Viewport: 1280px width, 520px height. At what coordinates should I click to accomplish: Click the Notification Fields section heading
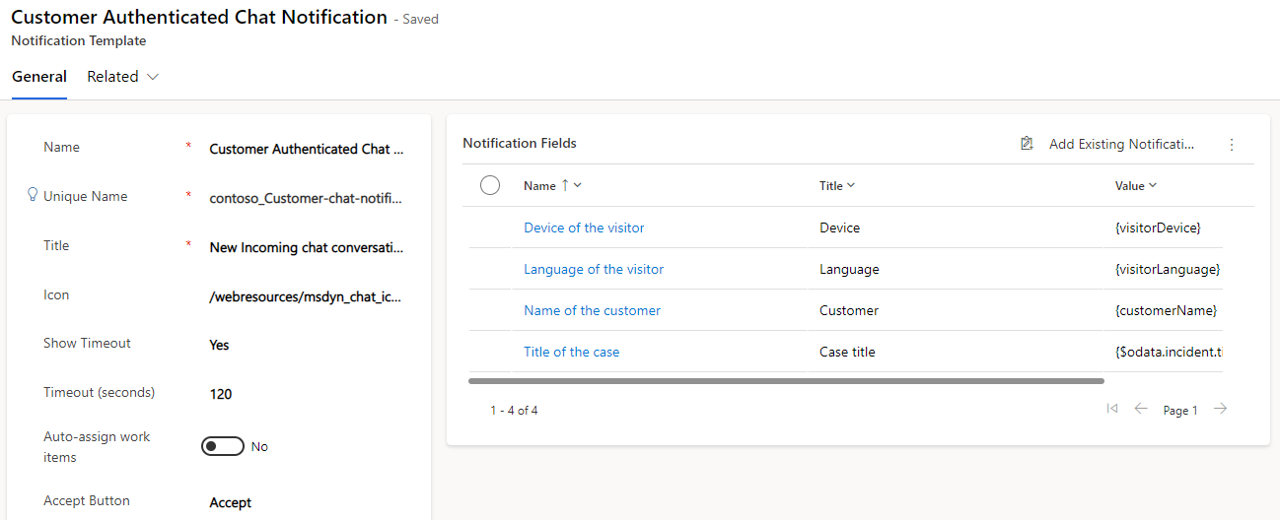click(520, 143)
